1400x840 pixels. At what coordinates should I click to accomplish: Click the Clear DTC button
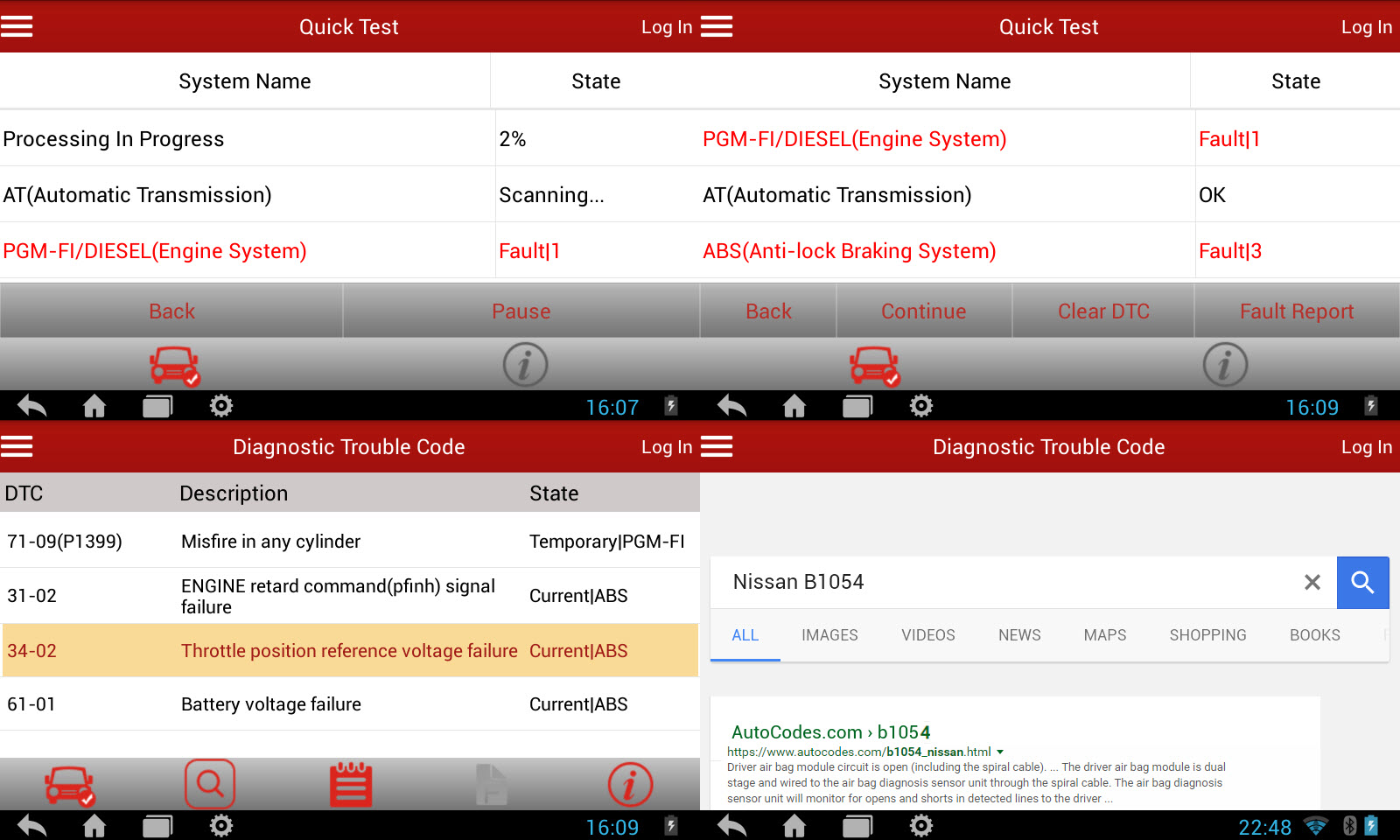[1103, 311]
